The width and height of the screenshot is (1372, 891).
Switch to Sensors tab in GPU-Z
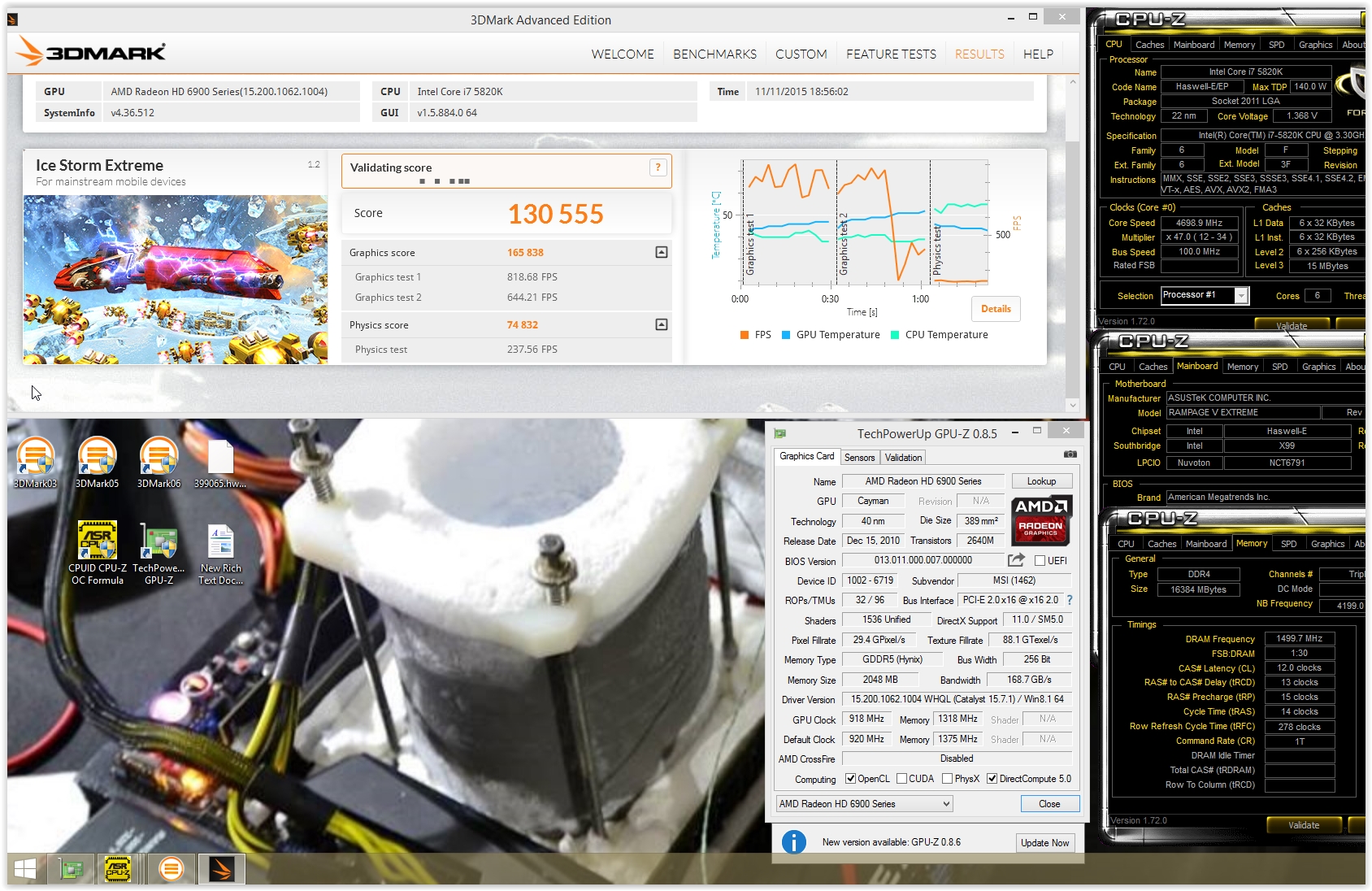click(x=859, y=458)
